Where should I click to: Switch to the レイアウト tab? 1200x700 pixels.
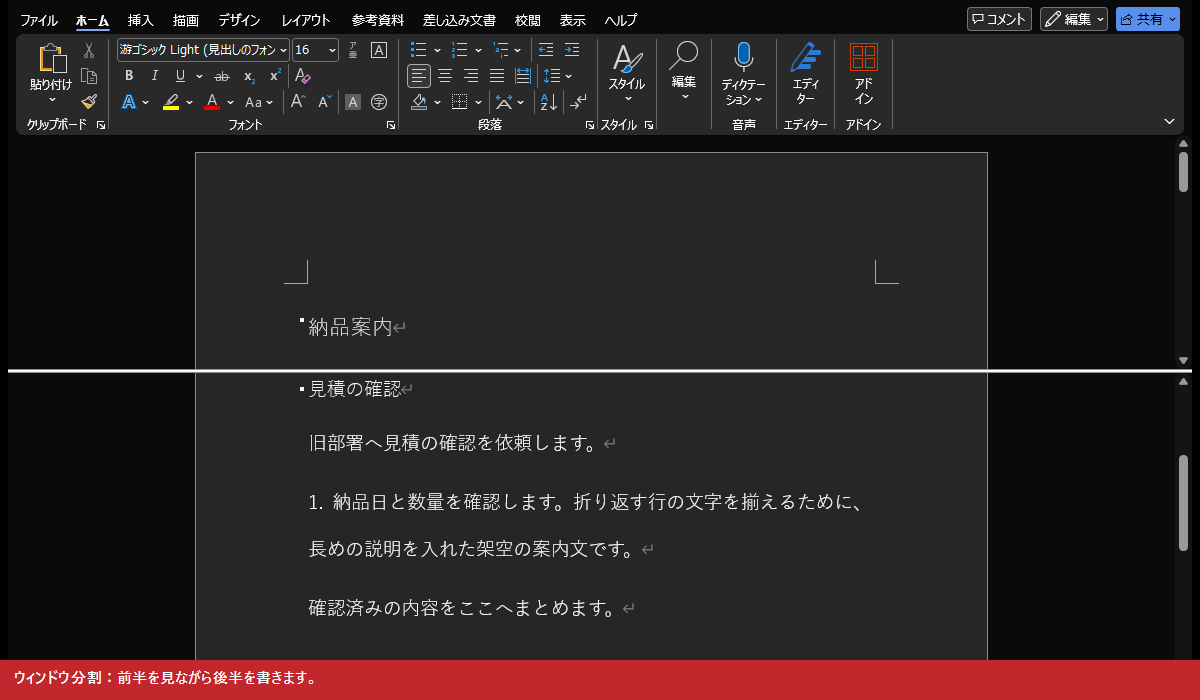[306, 20]
